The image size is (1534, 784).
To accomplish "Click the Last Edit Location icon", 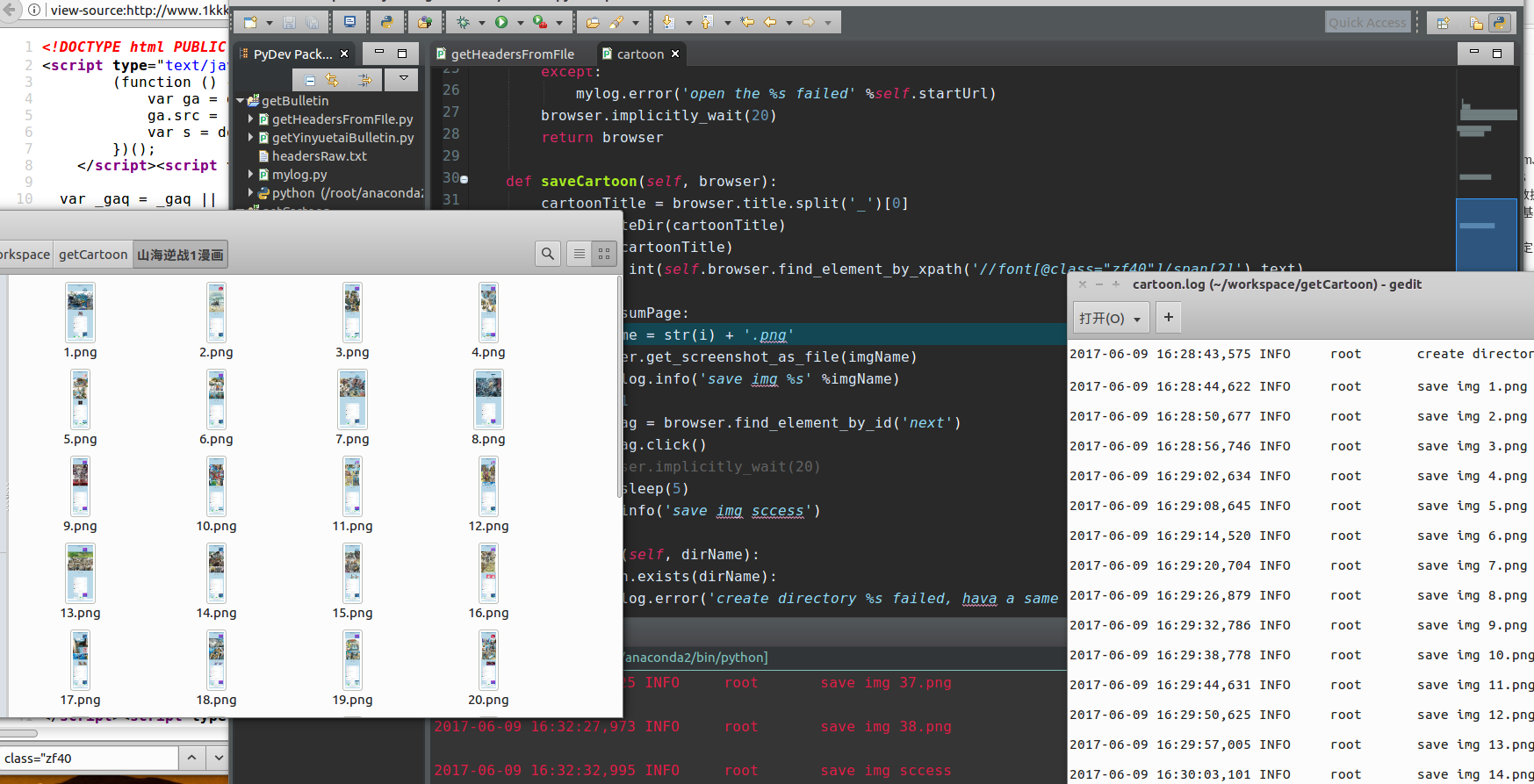I will pyautogui.click(x=747, y=22).
